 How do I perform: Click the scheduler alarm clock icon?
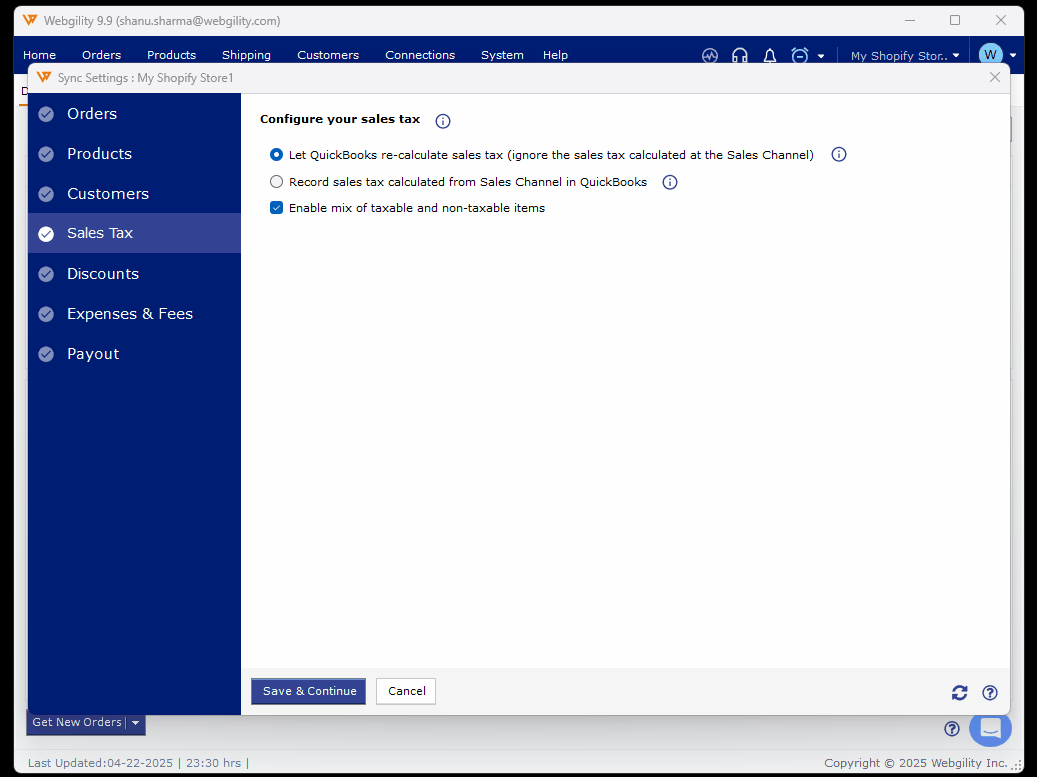[800, 56]
